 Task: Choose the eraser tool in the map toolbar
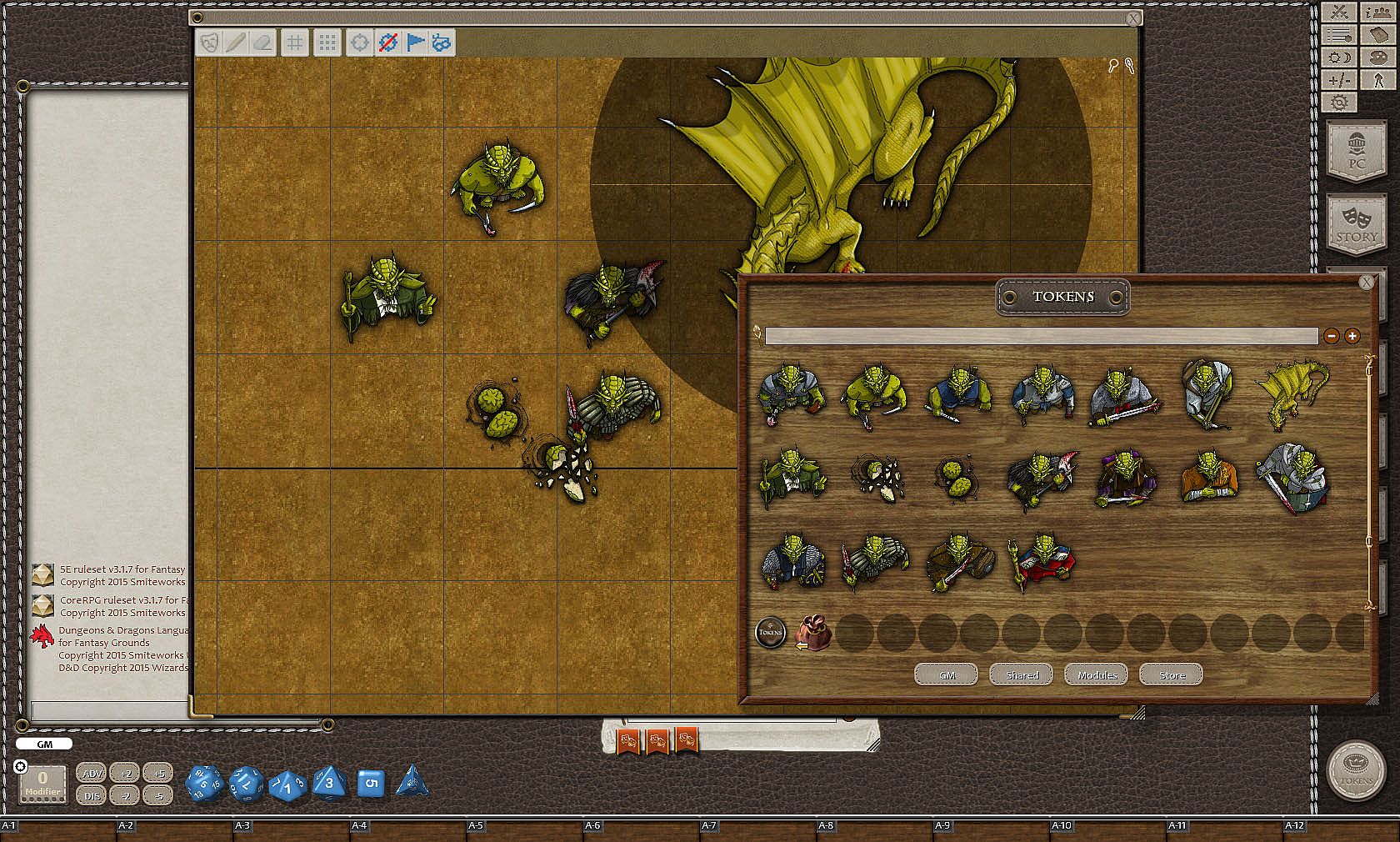(262, 43)
